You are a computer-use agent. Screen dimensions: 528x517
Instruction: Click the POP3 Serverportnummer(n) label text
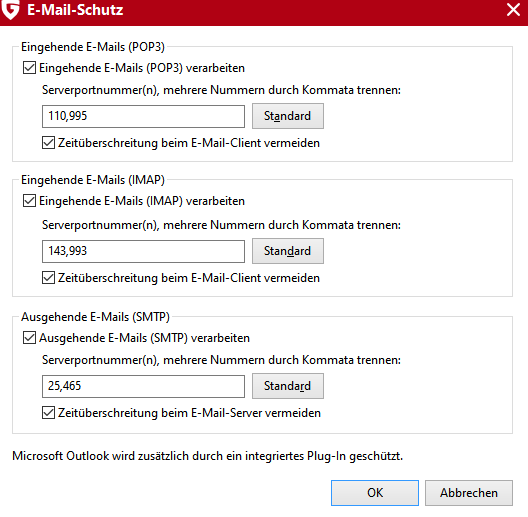coord(221,90)
